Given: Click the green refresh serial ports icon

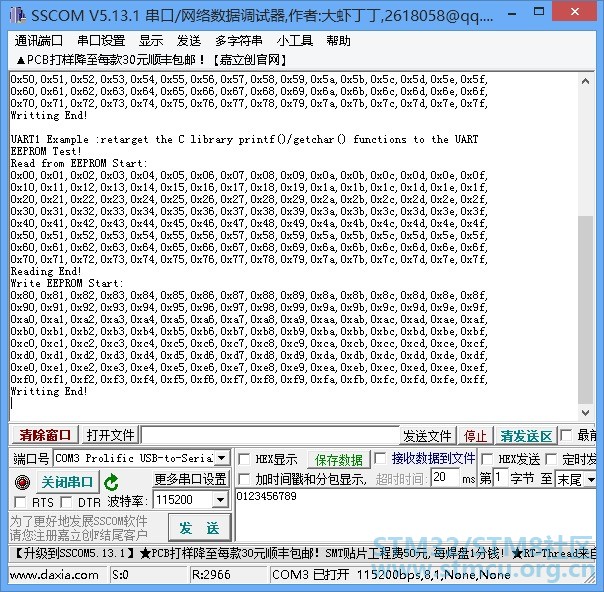Looking at the screenshot, I should [111, 482].
